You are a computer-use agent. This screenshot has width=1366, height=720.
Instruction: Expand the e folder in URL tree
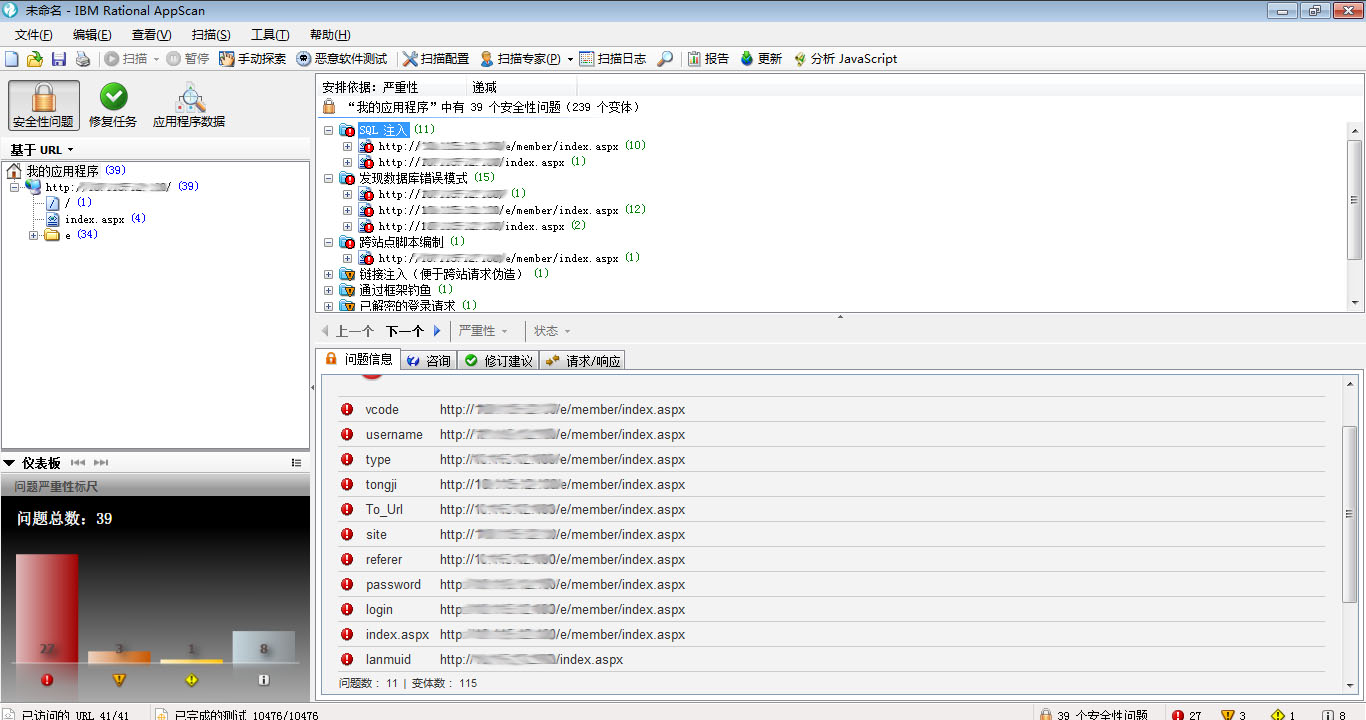tap(34, 235)
